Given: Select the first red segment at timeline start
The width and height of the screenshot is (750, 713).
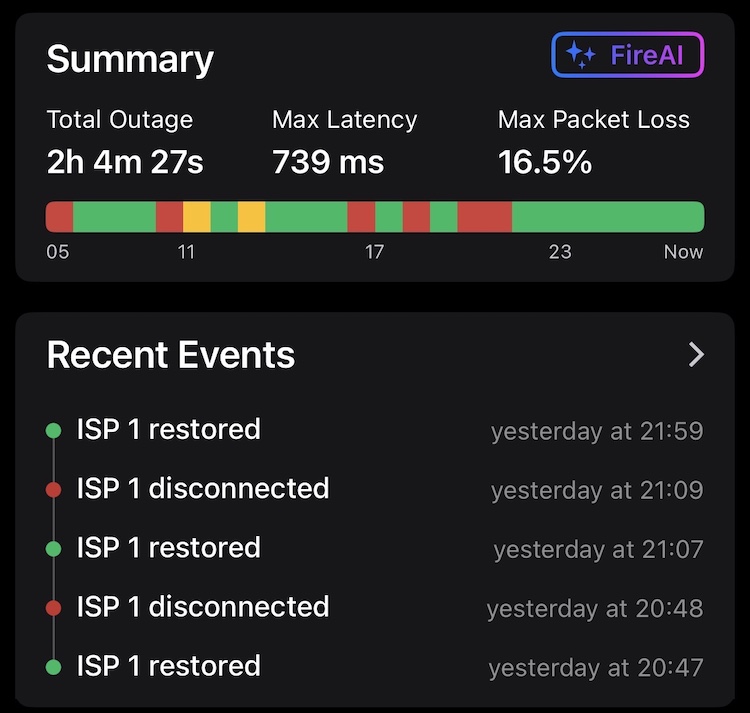Looking at the screenshot, I should pos(59,217).
